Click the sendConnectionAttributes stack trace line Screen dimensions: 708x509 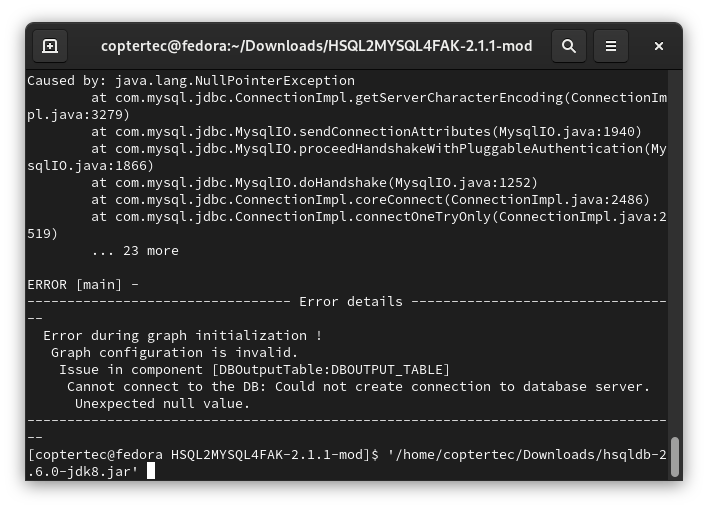tap(366, 132)
